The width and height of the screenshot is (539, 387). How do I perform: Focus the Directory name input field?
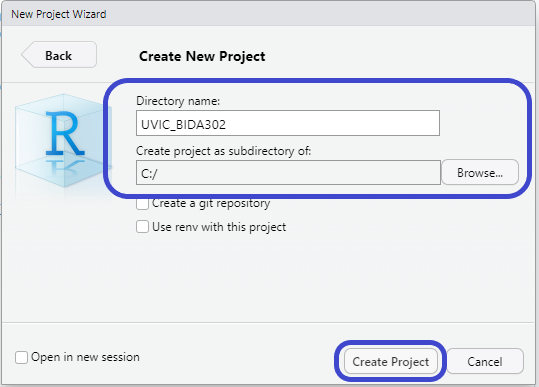(x=288, y=123)
